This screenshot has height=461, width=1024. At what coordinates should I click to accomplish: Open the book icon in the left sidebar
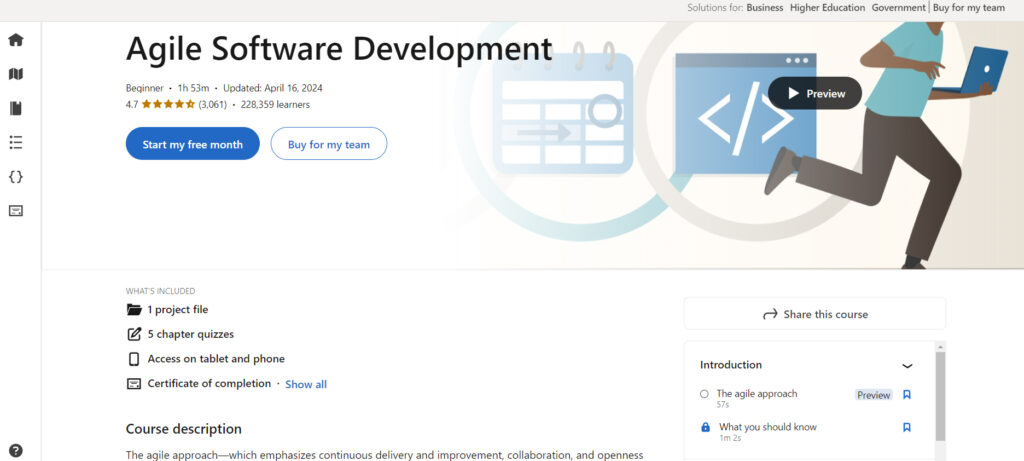coord(15,108)
